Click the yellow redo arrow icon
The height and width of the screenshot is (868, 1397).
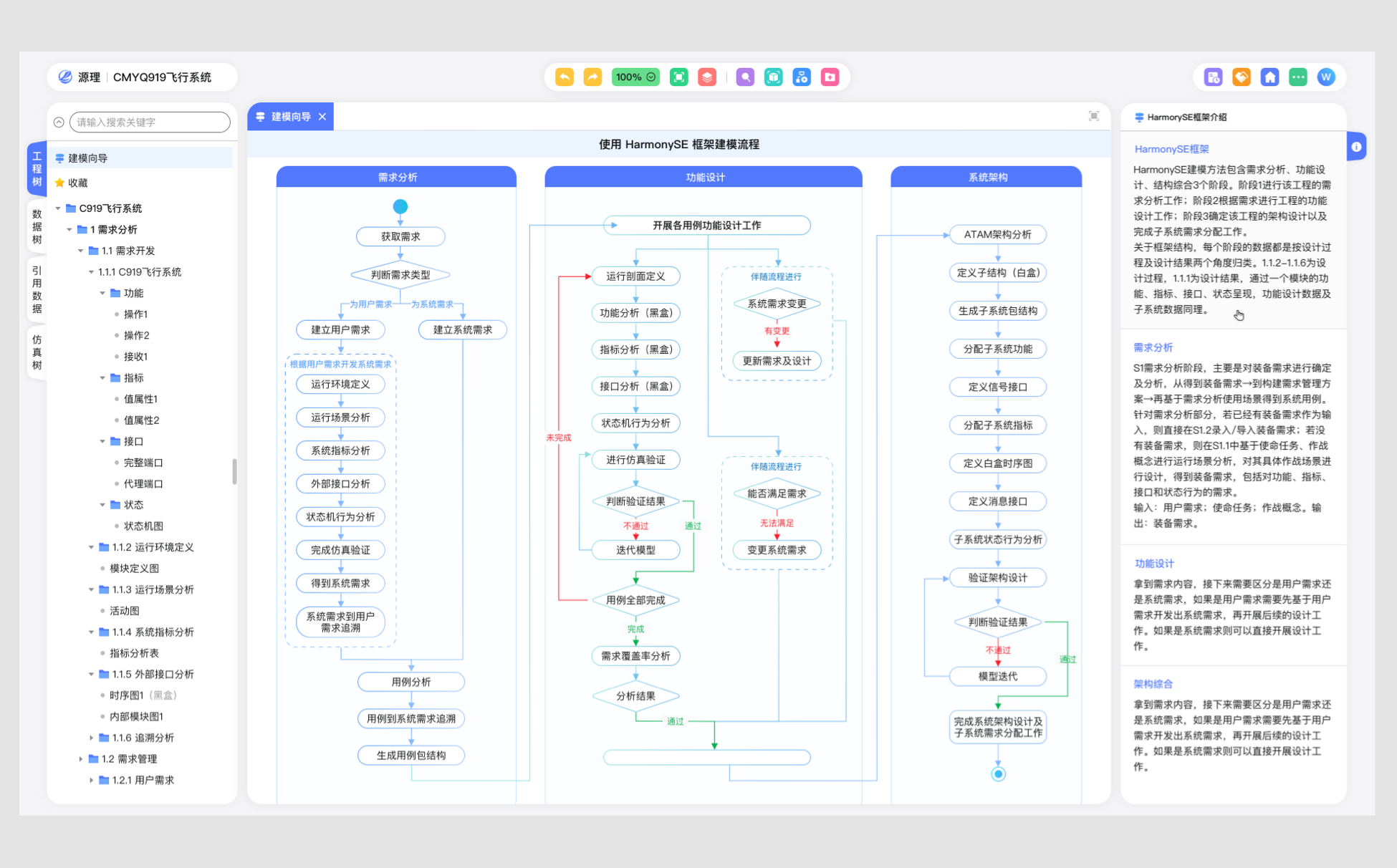pyautogui.click(x=592, y=77)
